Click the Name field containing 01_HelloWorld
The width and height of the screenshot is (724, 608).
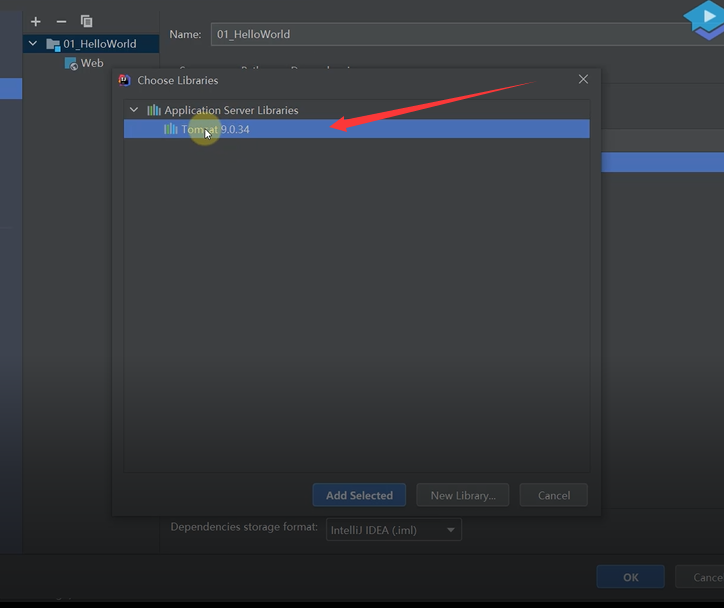click(x=467, y=34)
